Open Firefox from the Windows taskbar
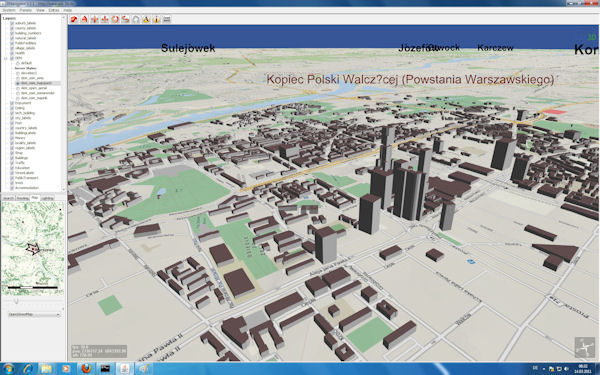600x375 pixels. point(86,368)
